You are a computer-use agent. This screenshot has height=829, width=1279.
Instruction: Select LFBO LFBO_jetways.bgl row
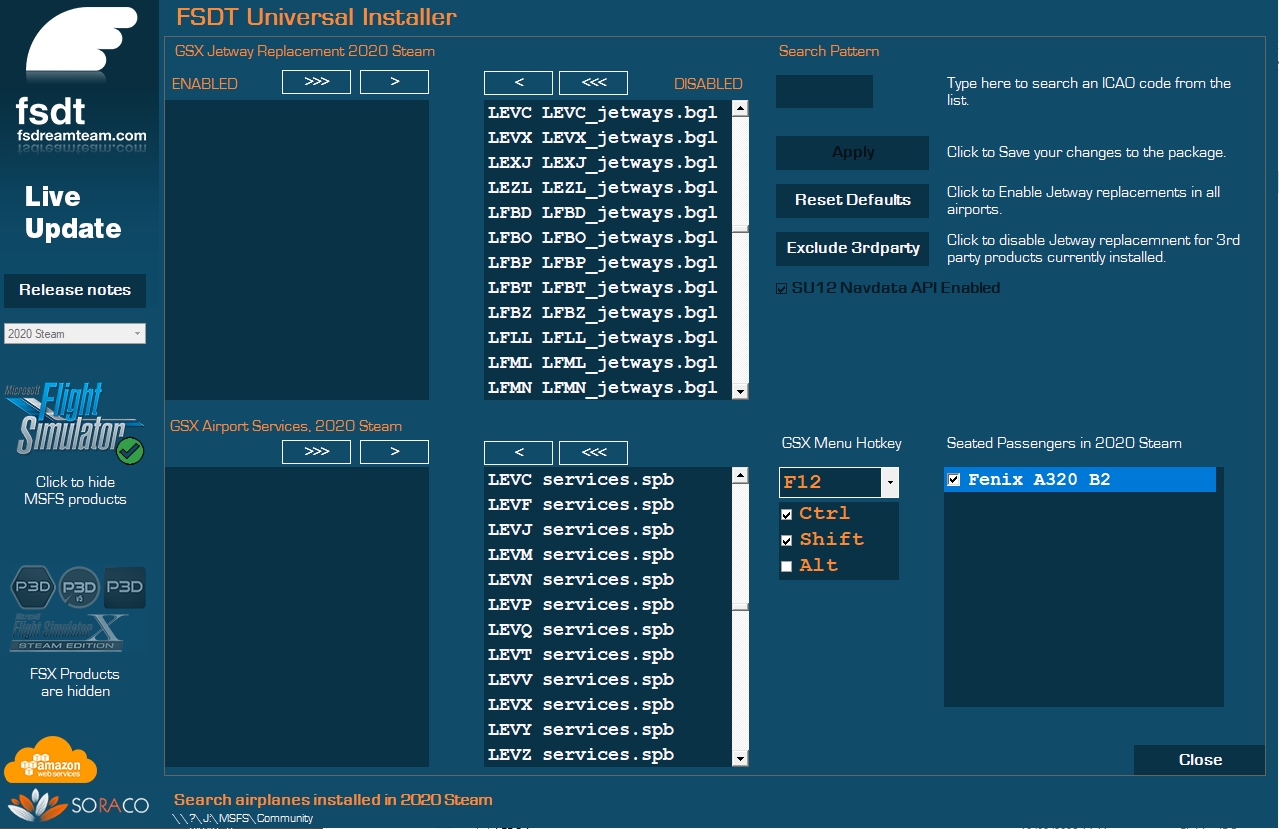pos(608,237)
